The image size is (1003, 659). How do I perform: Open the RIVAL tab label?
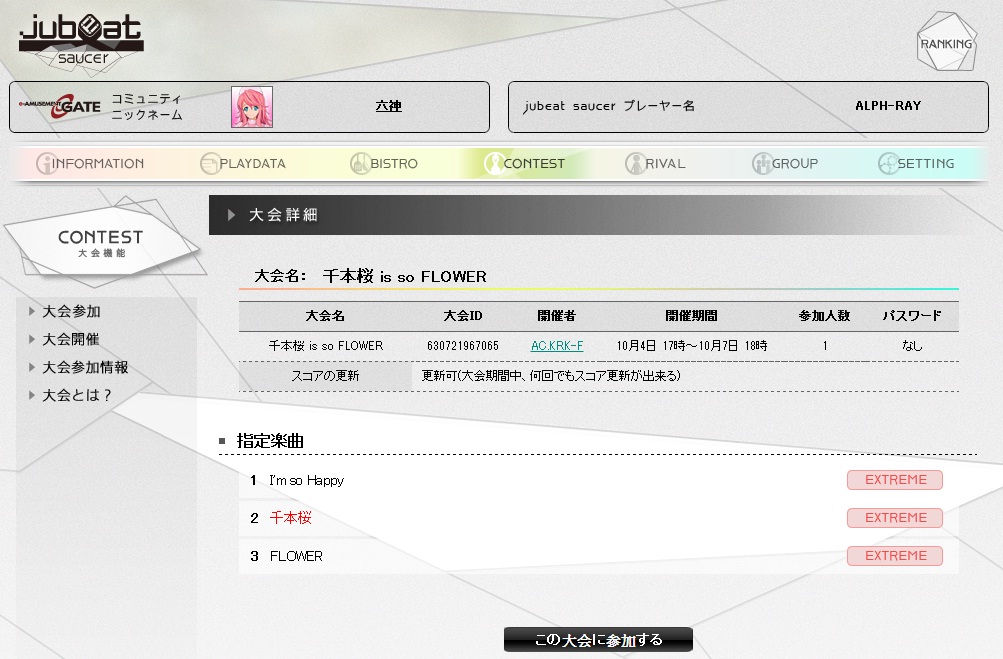[x=665, y=164]
